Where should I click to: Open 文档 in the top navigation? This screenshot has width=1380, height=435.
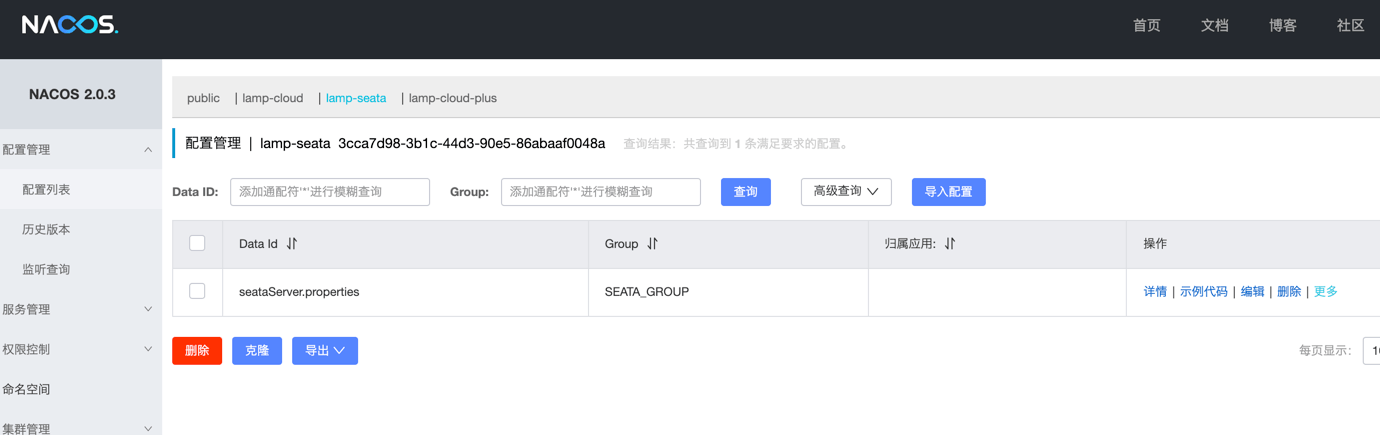pyautogui.click(x=1214, y=26)
